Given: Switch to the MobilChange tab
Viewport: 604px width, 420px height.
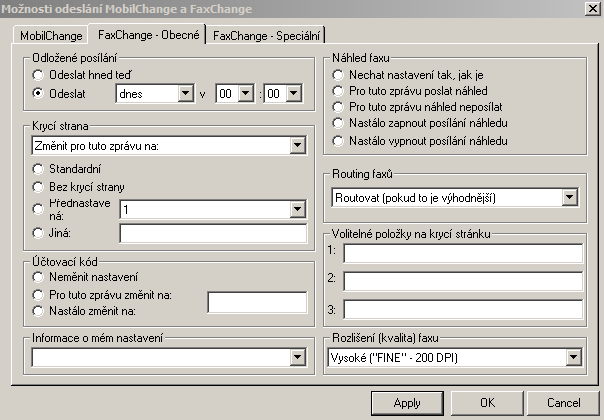Looking at the screenshot, I should coord(51,36).
